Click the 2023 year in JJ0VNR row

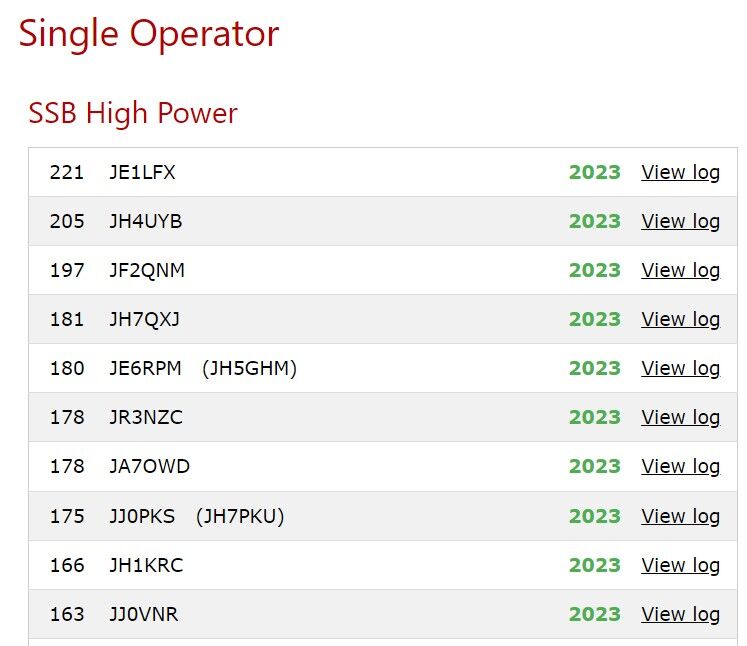click(595, 615)
